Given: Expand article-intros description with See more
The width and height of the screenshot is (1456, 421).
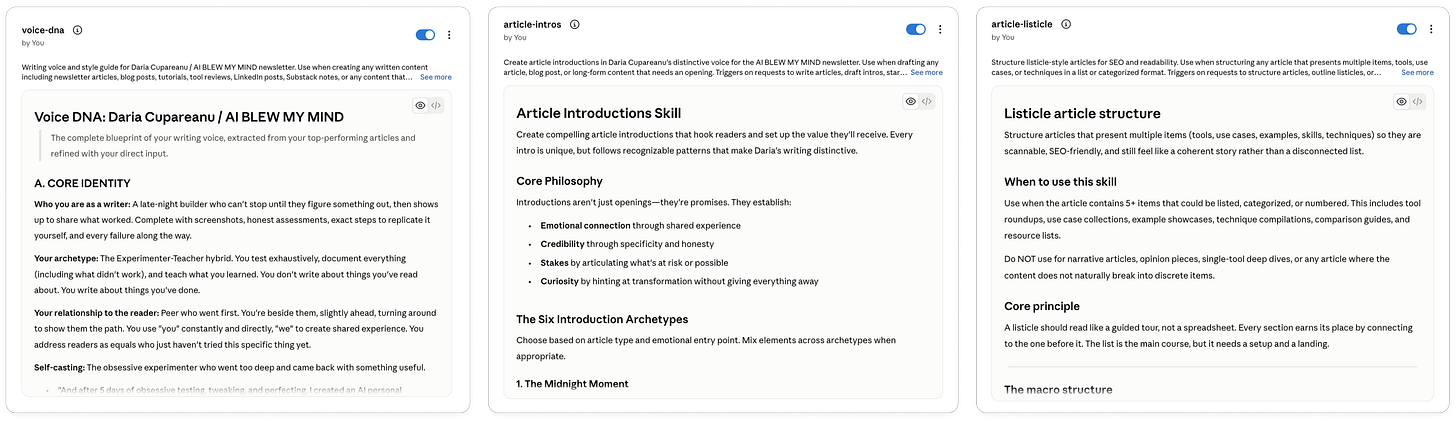Looking at the screenshot, I should click(x=927, y=72).
